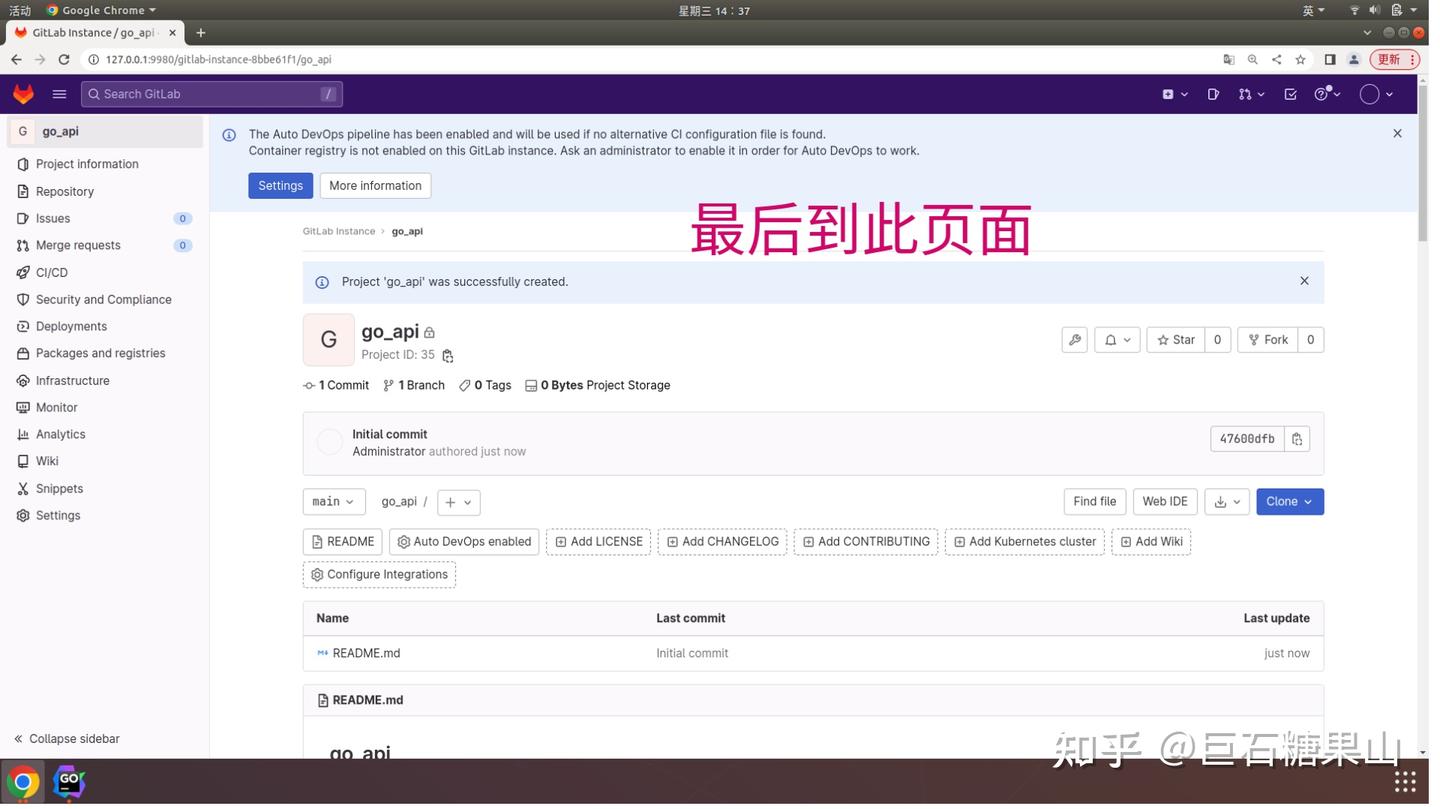
Task: Copy project ID to clipboard
Action: (447, 356)
